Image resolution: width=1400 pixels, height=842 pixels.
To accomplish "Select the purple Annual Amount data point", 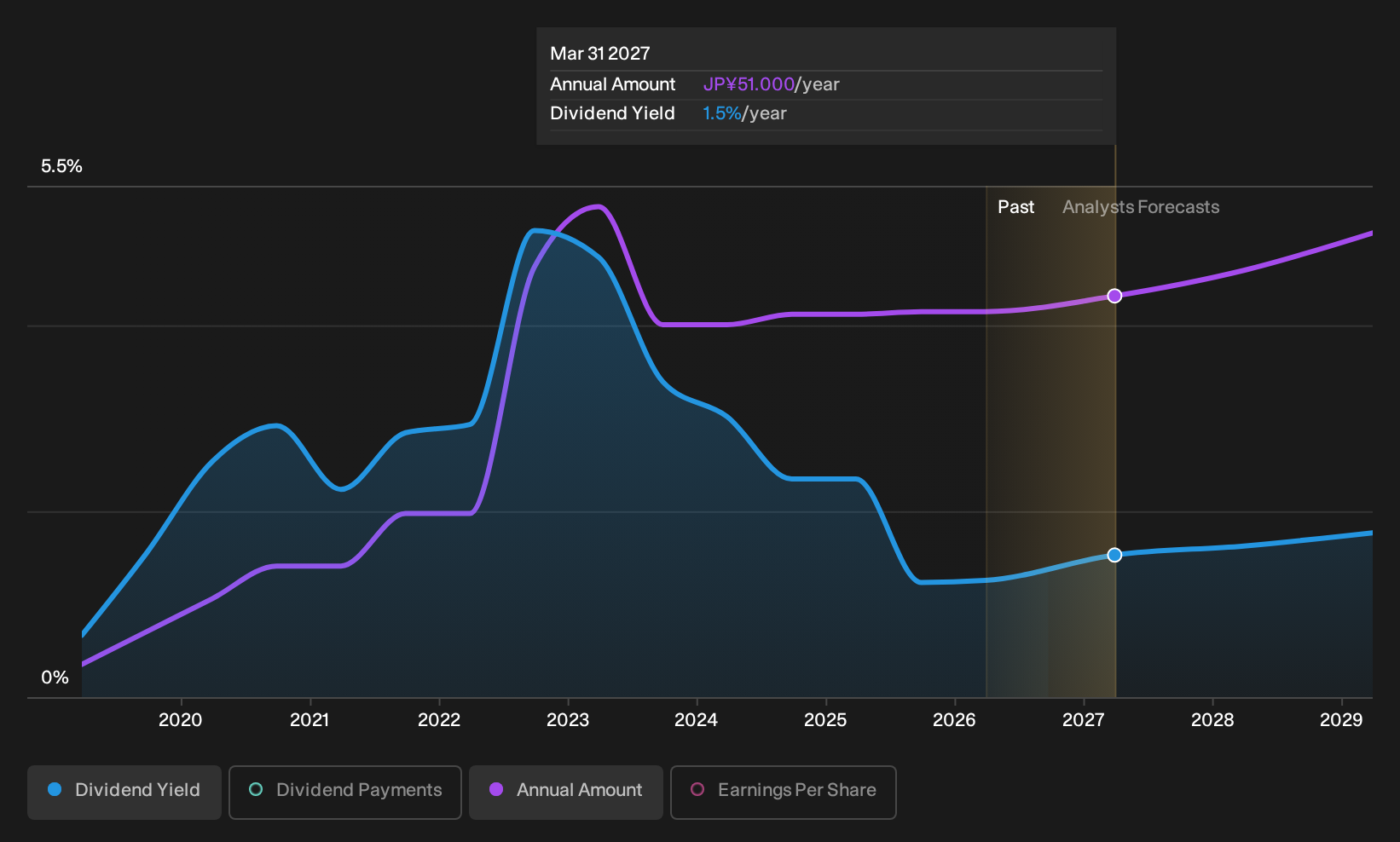I will tap(1114, 296).
